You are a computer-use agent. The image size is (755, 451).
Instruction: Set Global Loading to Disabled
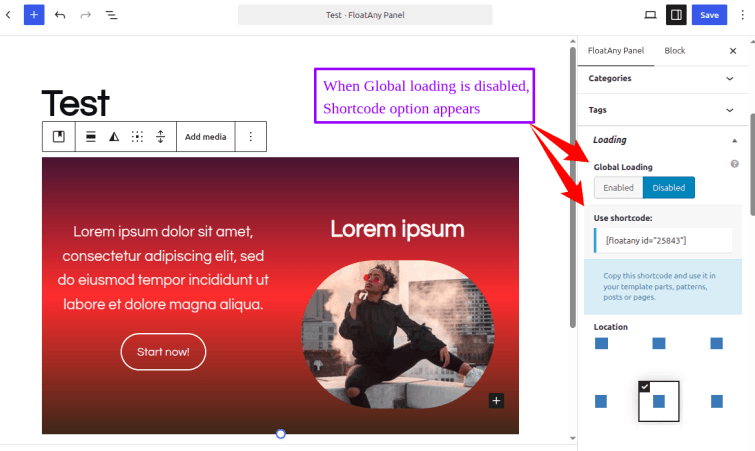coord(668,188)
